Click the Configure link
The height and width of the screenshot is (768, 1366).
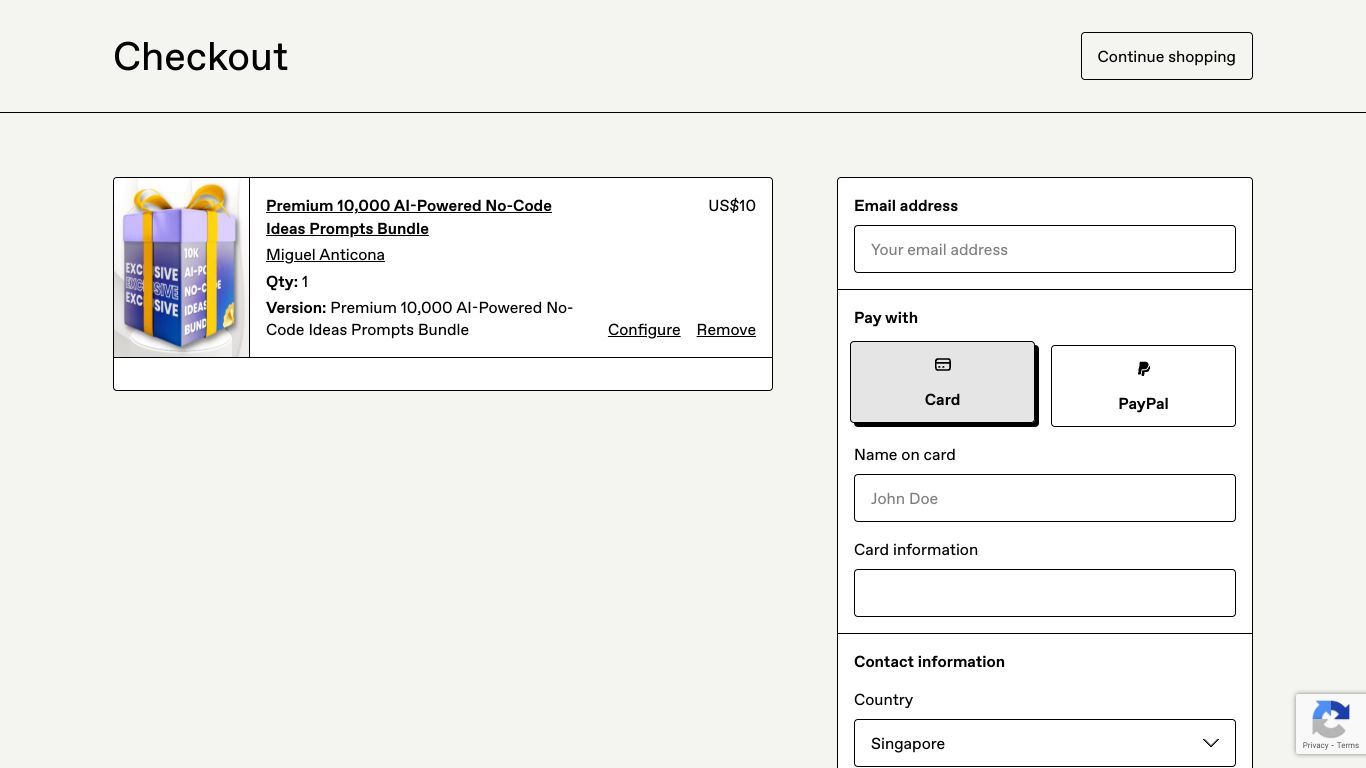coord(644,329)
